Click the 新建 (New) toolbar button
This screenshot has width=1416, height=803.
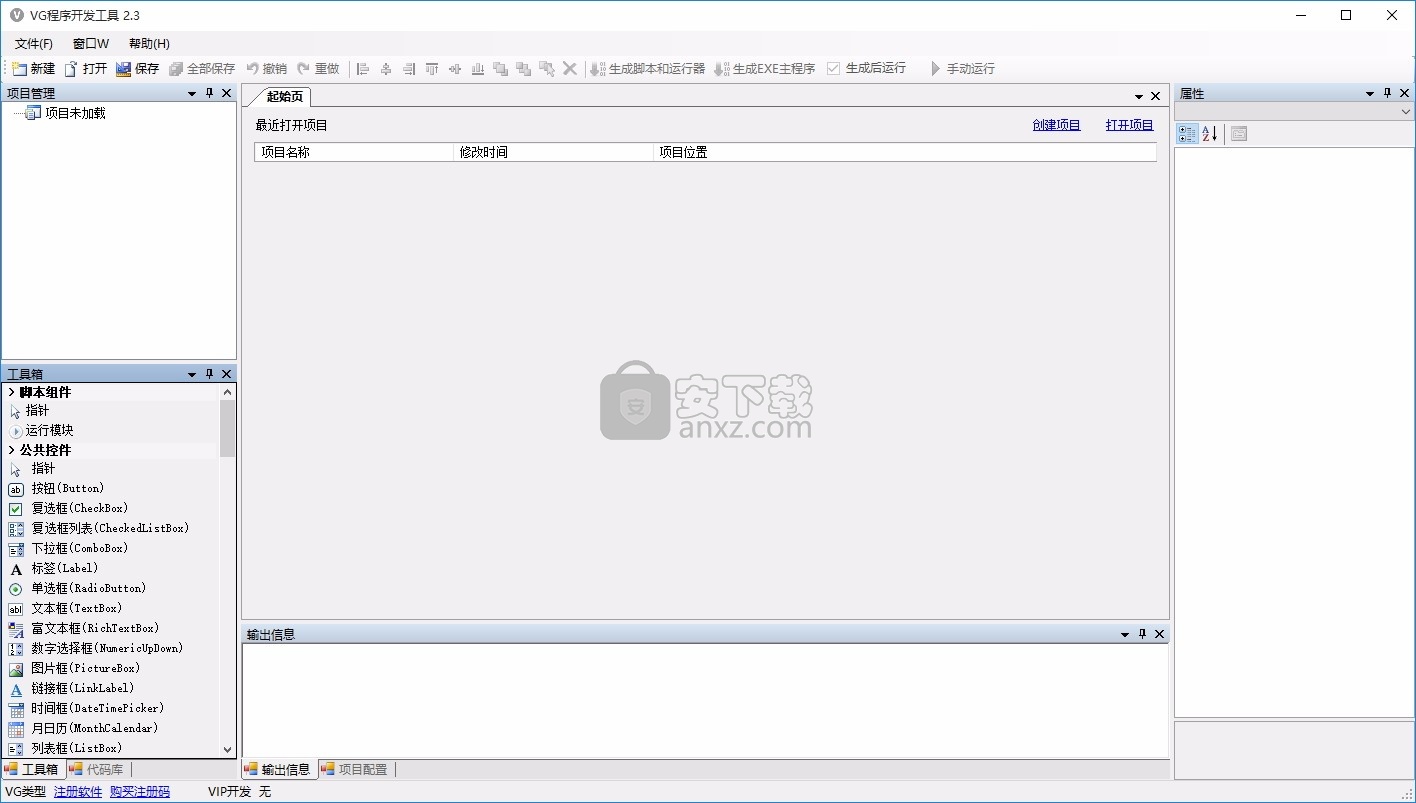click(x=34, y=69)
